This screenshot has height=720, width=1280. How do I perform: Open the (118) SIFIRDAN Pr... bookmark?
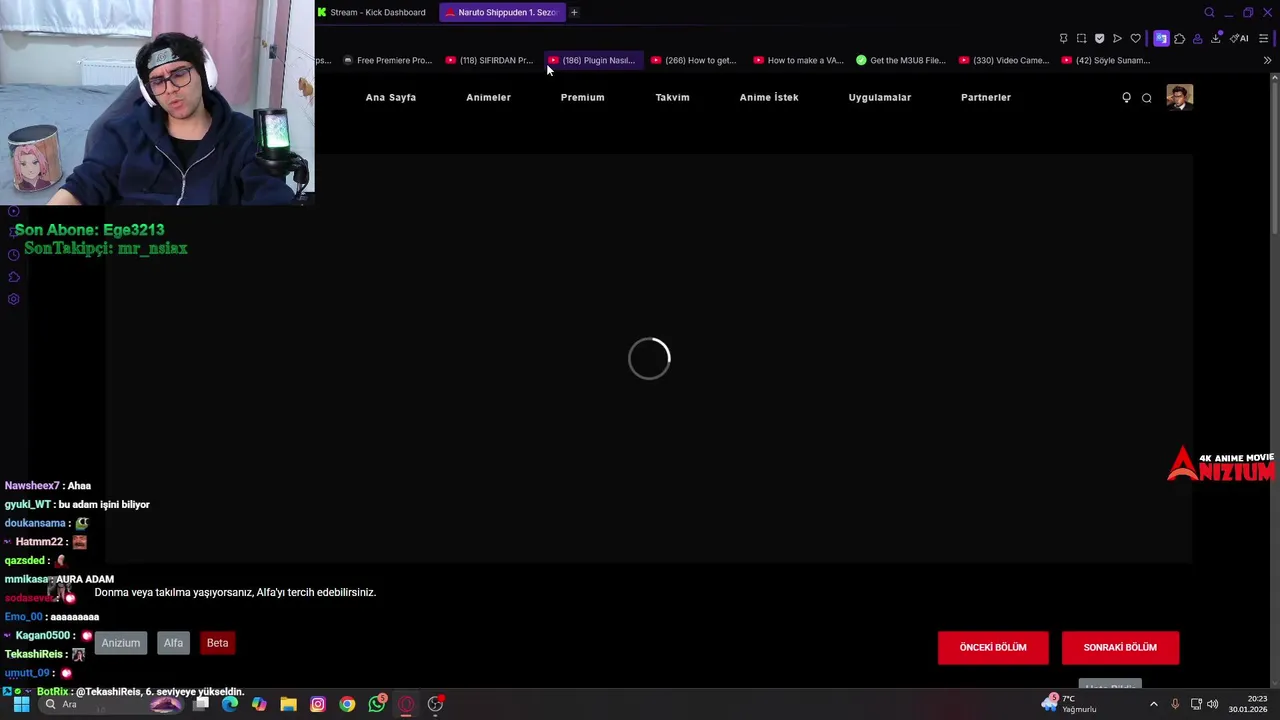coord(490,60)
